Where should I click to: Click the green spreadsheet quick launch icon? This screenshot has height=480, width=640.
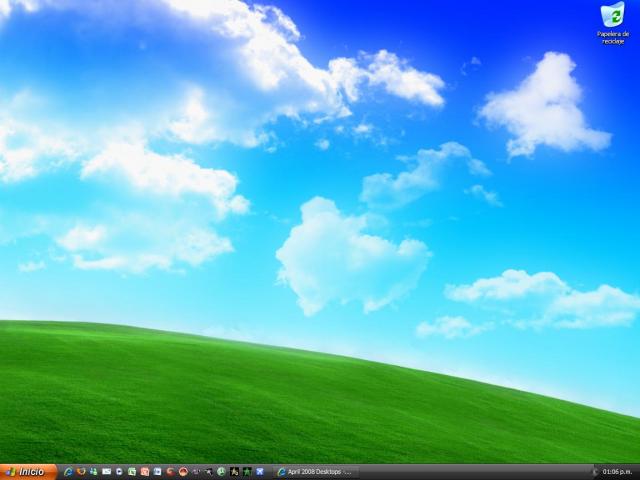coord(132,471)
